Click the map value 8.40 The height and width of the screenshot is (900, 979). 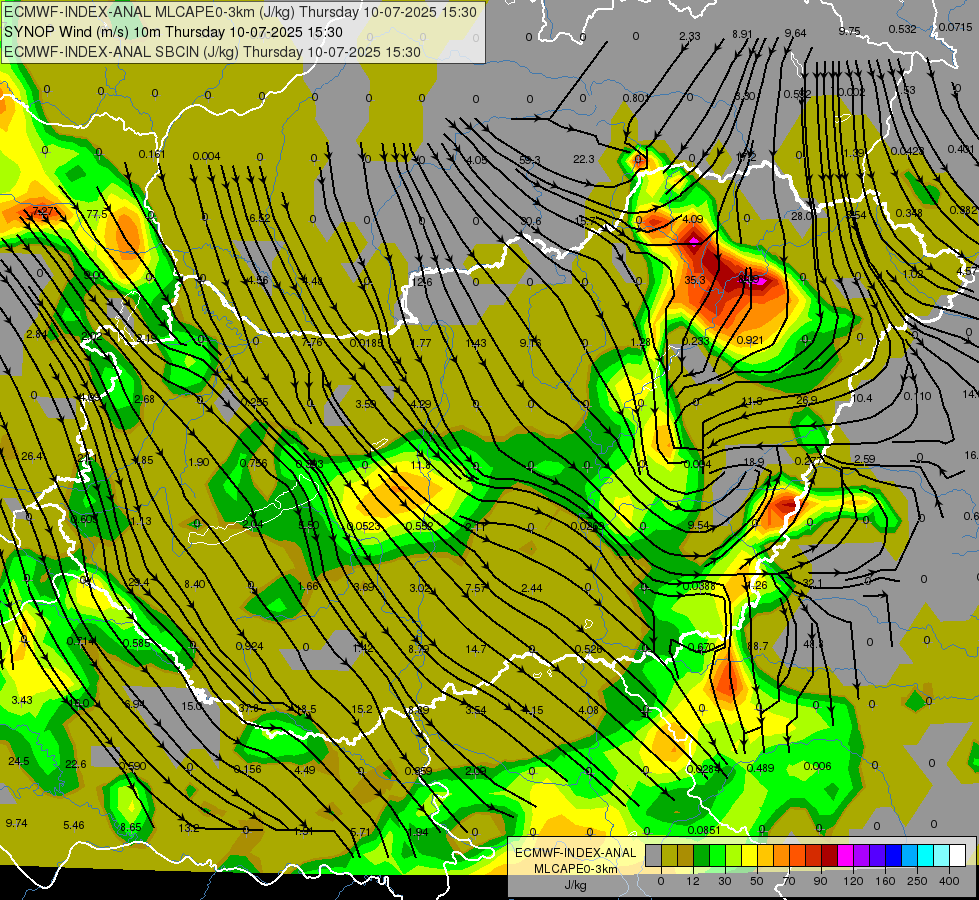(x=194, y=584)
